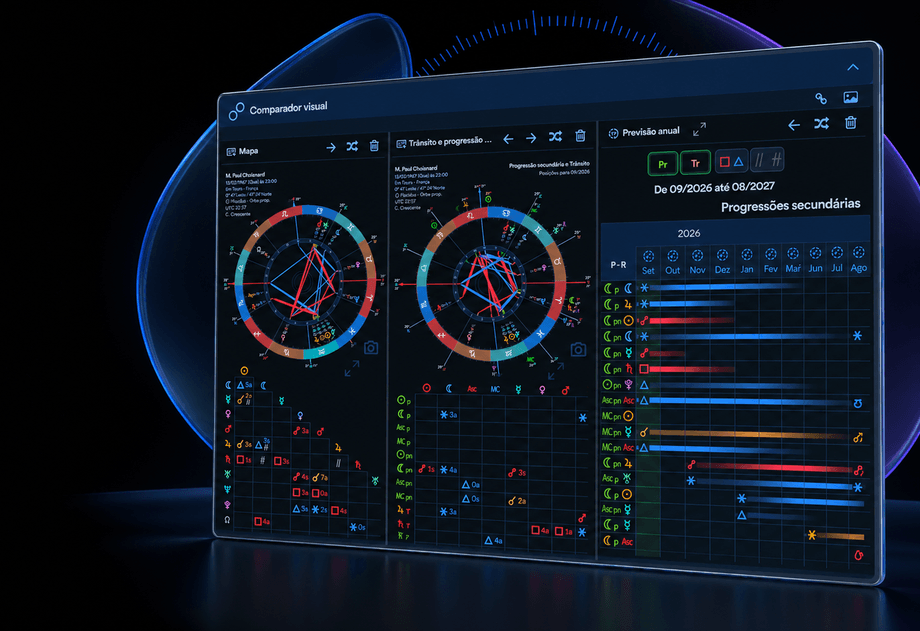This screenshot has width=920, height=631.
Task: Open the Ago month column
Action: pyautogui.click(x=858, y=259)
